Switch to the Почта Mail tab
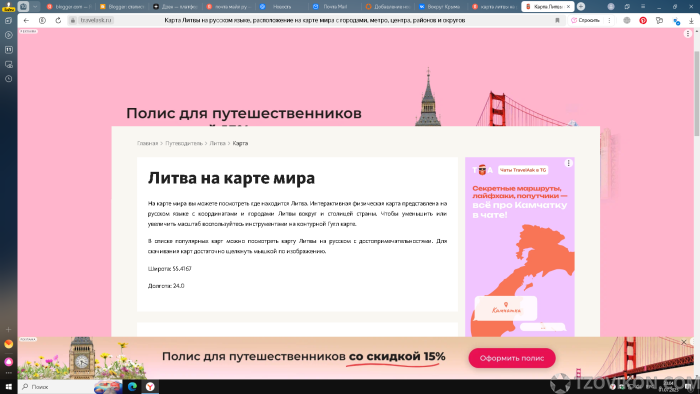This screenshot has height=394, width=700. [334, 6]
